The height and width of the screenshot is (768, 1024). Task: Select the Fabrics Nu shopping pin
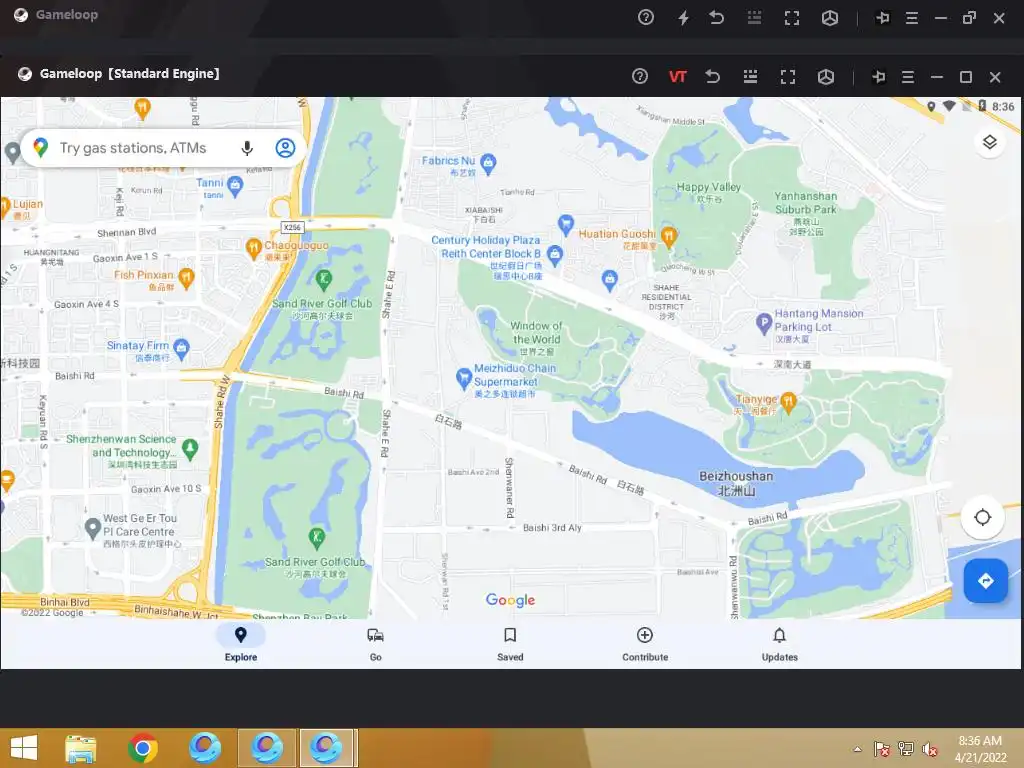[488, 163]
